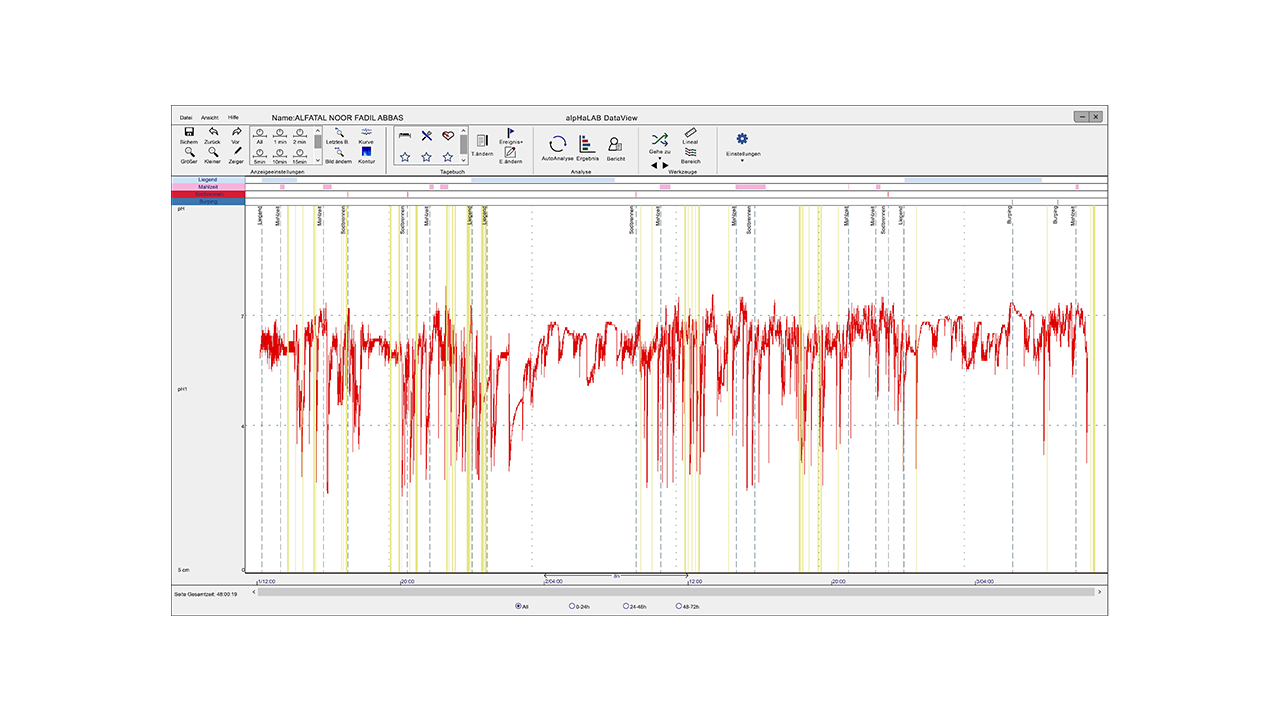This screenshot has width=1280, height=720.
Task: Click the Gehe zu left arrow
Action: pyautogui.click(x=654, y=164)
